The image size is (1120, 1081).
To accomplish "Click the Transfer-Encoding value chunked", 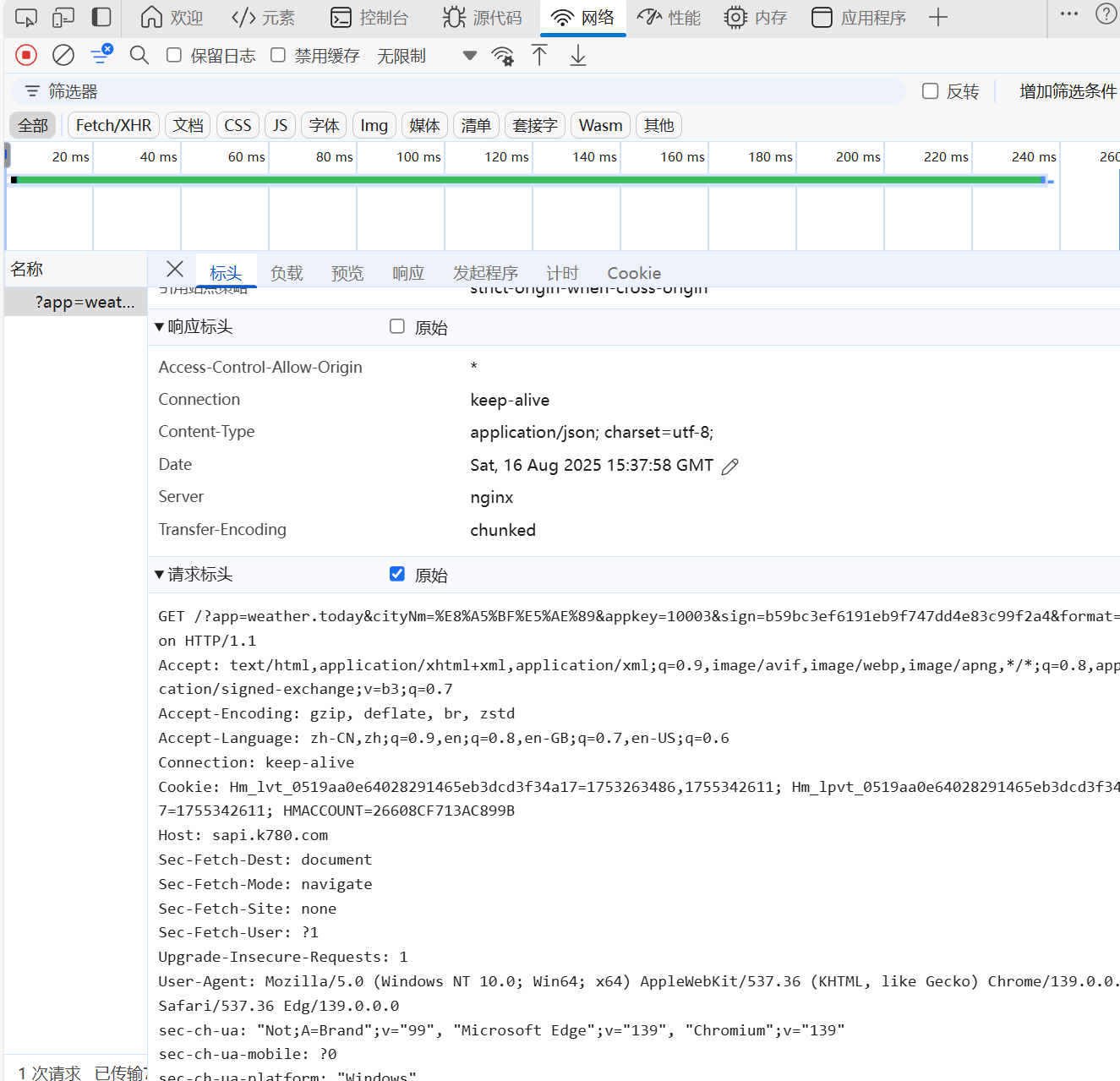I will coord(503,530).
